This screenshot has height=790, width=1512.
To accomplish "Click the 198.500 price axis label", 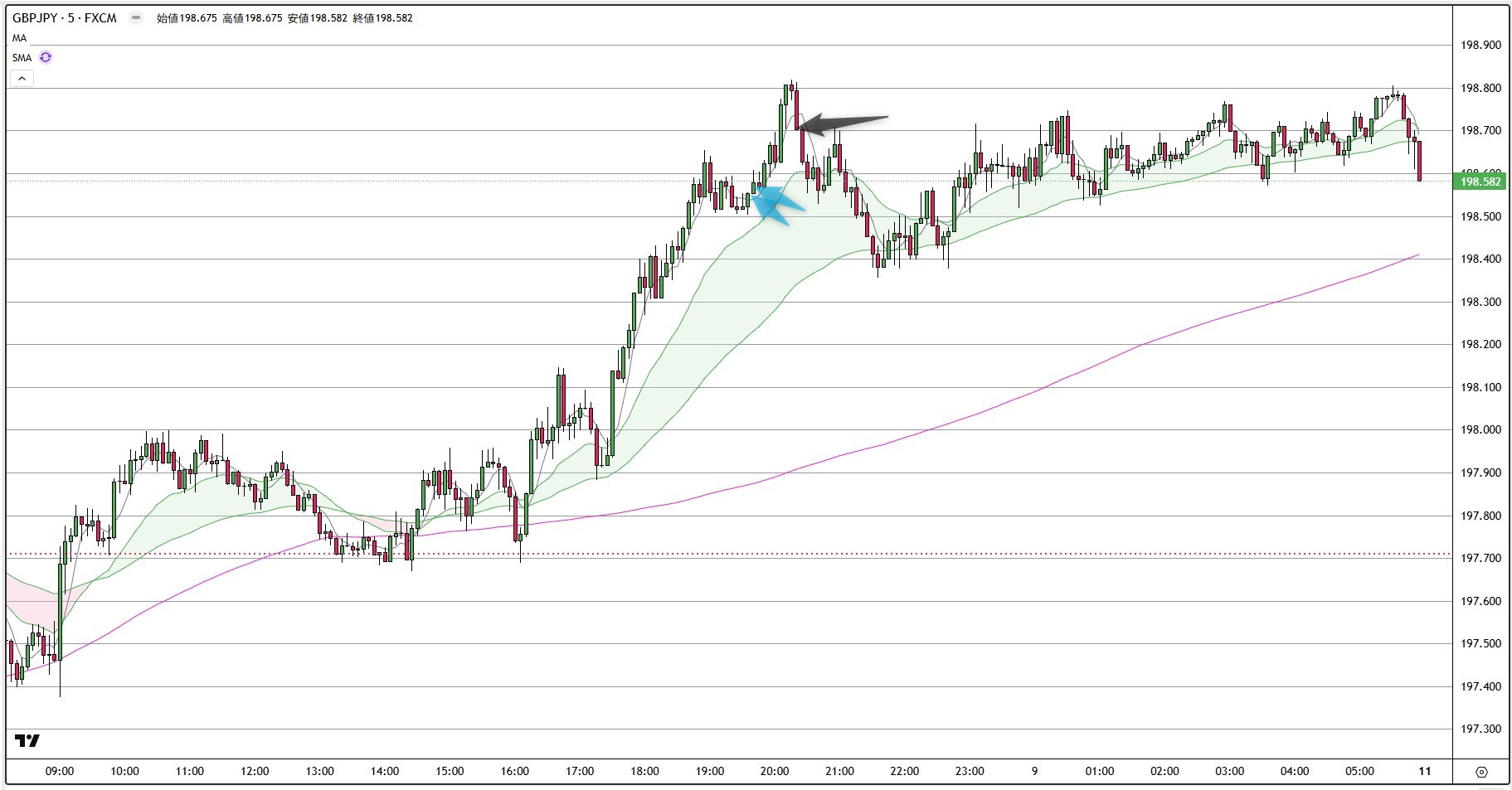I will click(1480, 216).
